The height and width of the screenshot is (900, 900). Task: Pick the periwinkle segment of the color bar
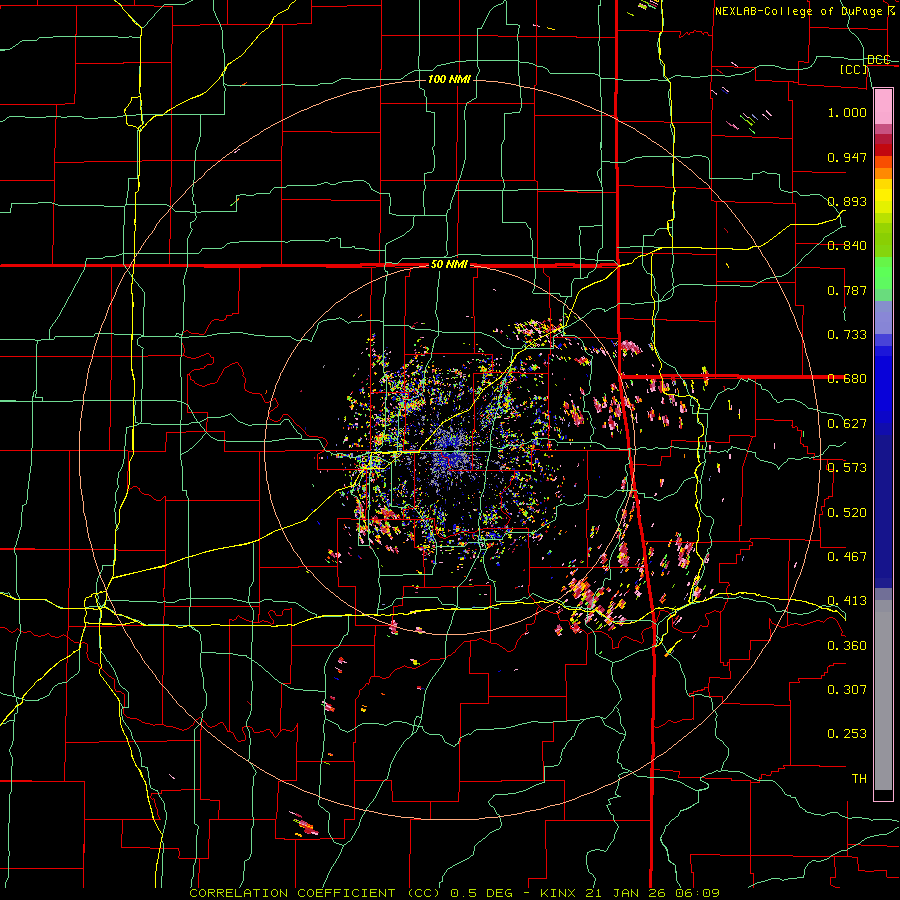tap(883, 317)
